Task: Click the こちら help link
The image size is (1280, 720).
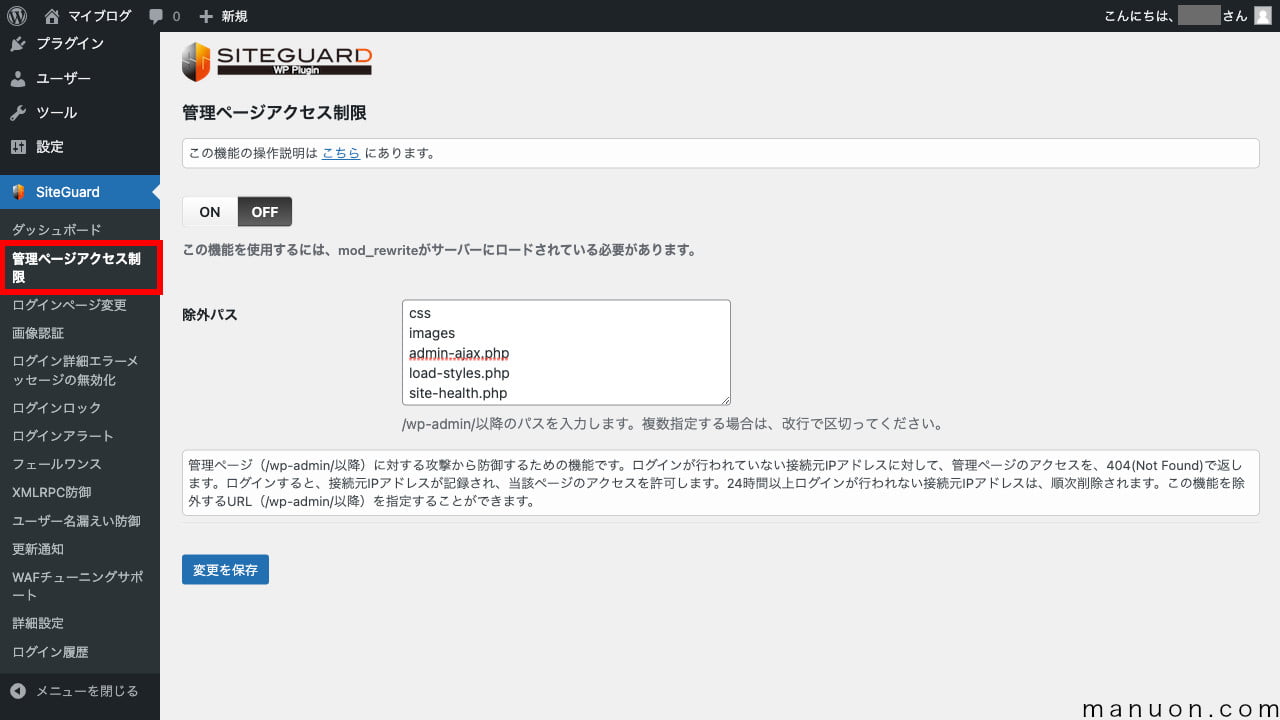Action: point(341,153)
